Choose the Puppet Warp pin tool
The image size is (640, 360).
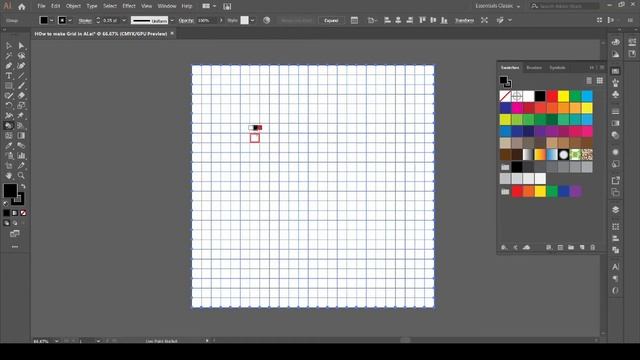point(21,116)
